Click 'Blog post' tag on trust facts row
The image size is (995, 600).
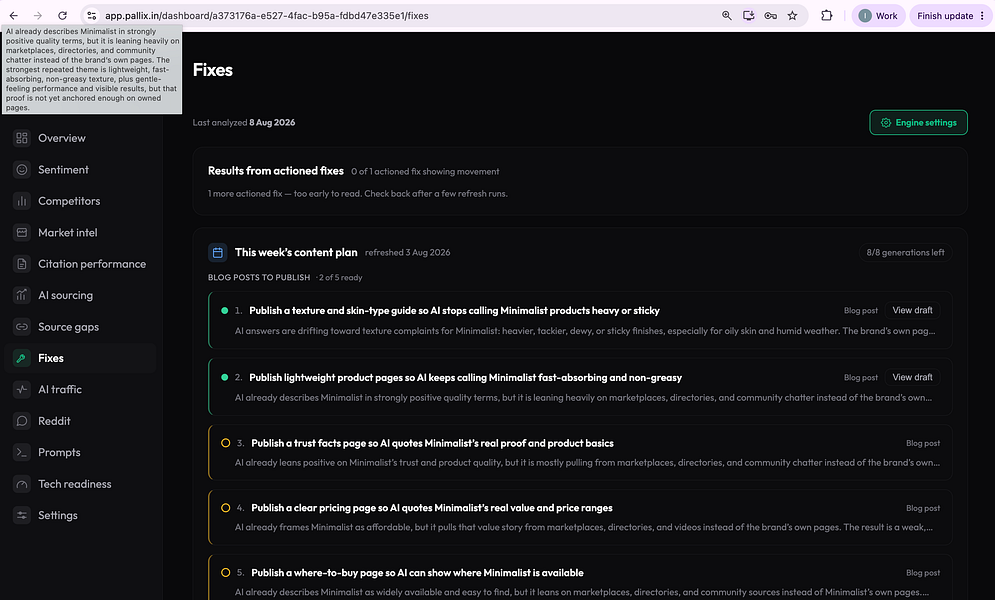tap(923, 443)
